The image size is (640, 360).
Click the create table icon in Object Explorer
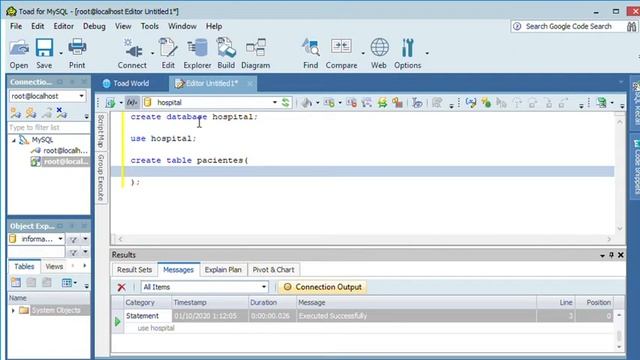[16, 282]
